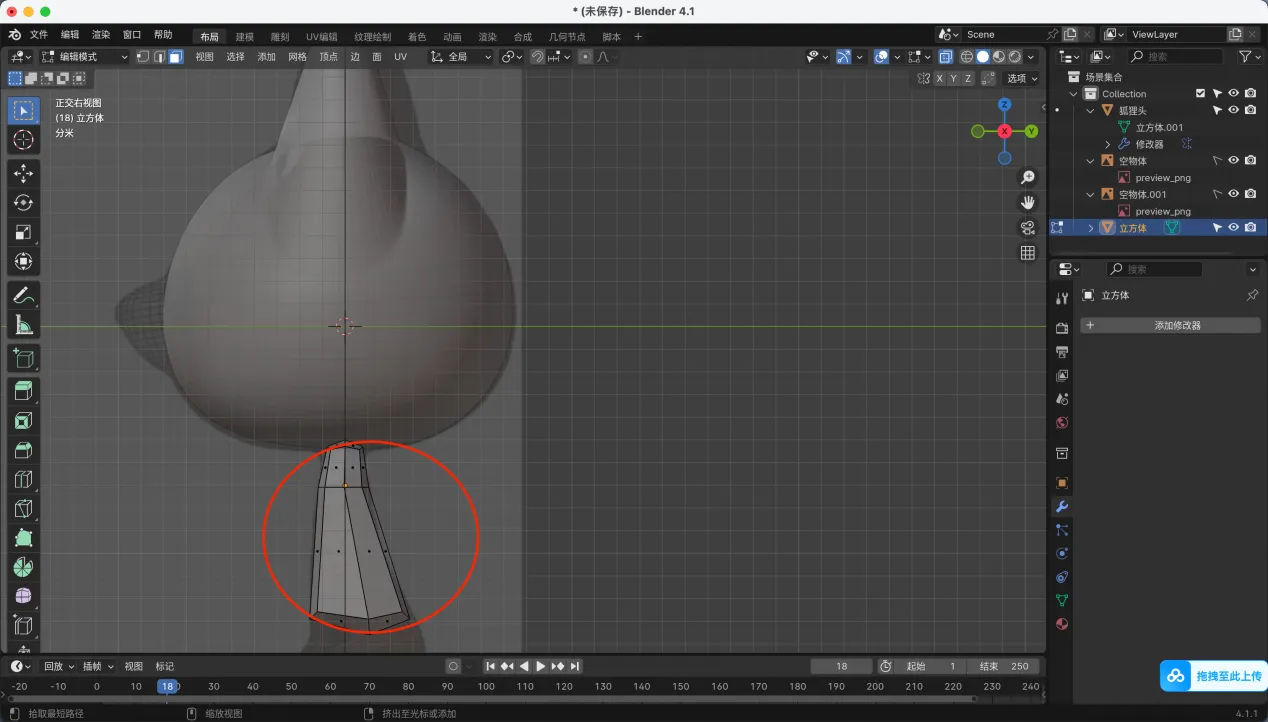
Task: Expand the 修改器 tree item
Action: (1107, 144)
